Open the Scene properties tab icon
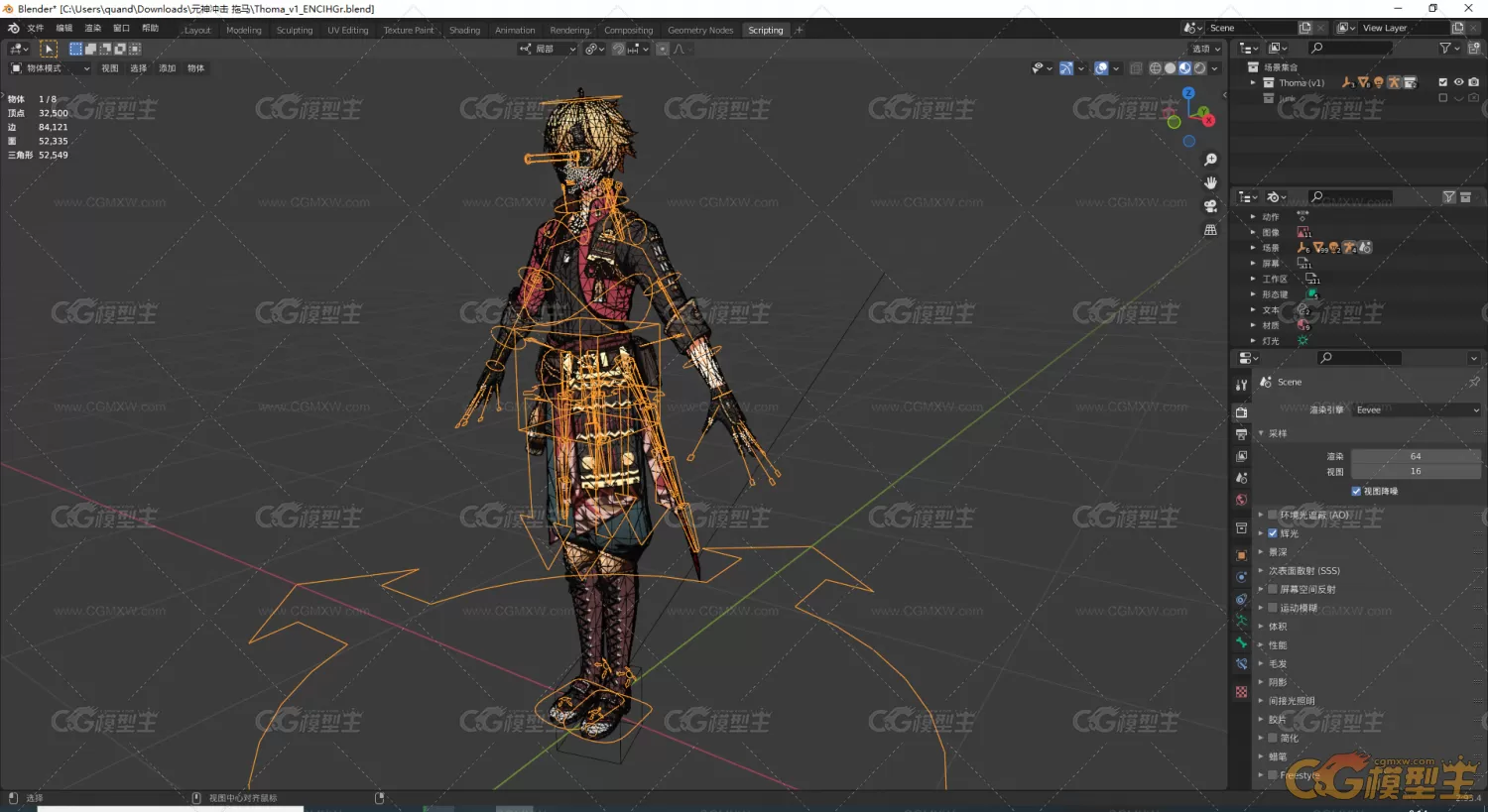 click(1241, 478)
